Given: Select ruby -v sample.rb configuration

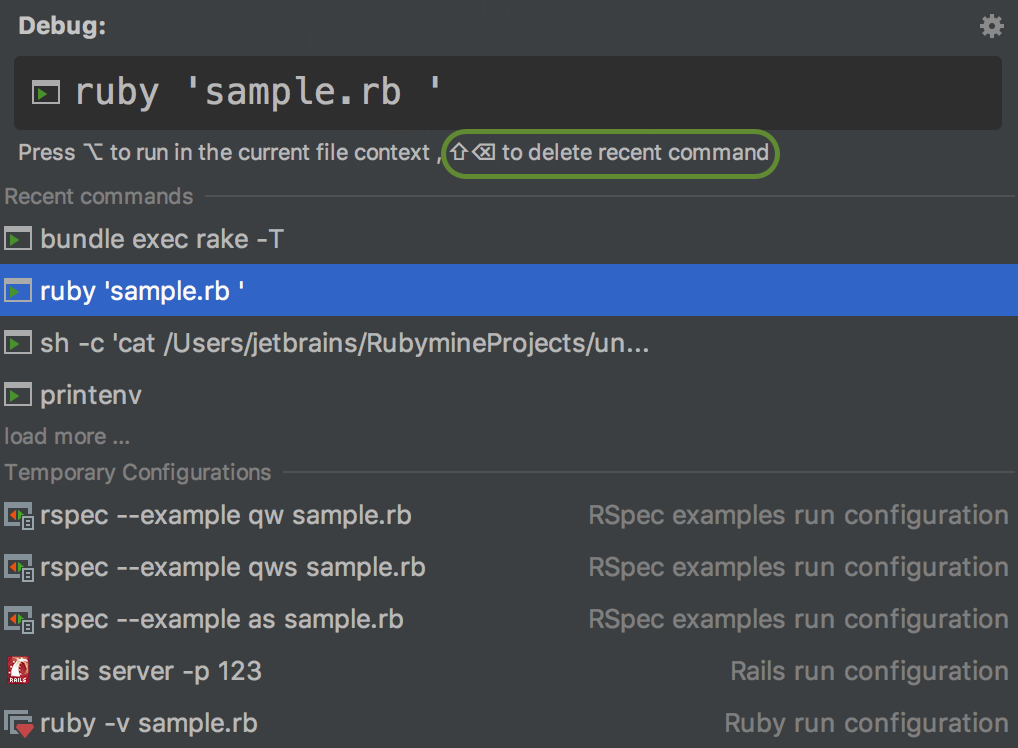Looking at the screenshot, I should pyautogui.click(x=509, y=723).
